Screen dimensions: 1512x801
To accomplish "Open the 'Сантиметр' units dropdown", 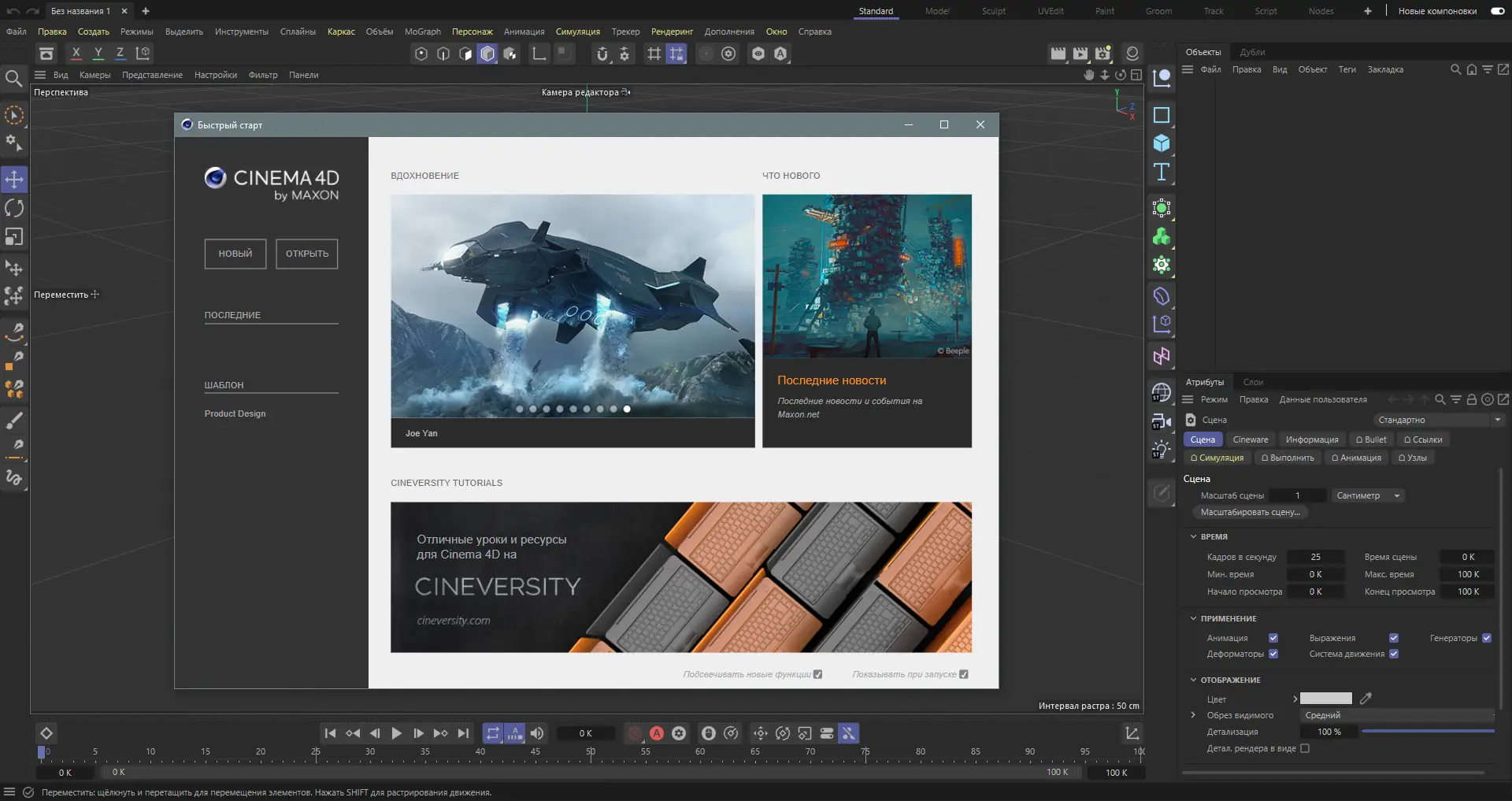I will (x=1368, y=495).
